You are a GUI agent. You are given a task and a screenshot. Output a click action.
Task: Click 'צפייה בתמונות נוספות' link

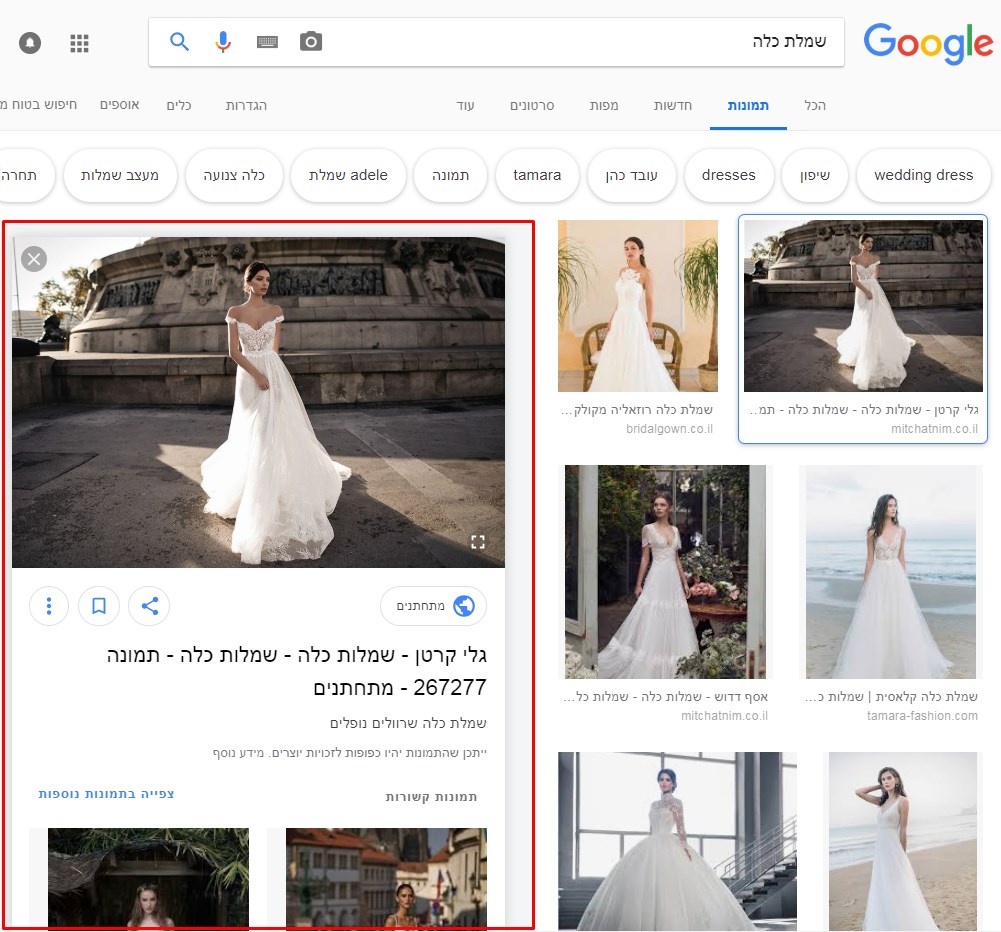(x=107, y=794)
